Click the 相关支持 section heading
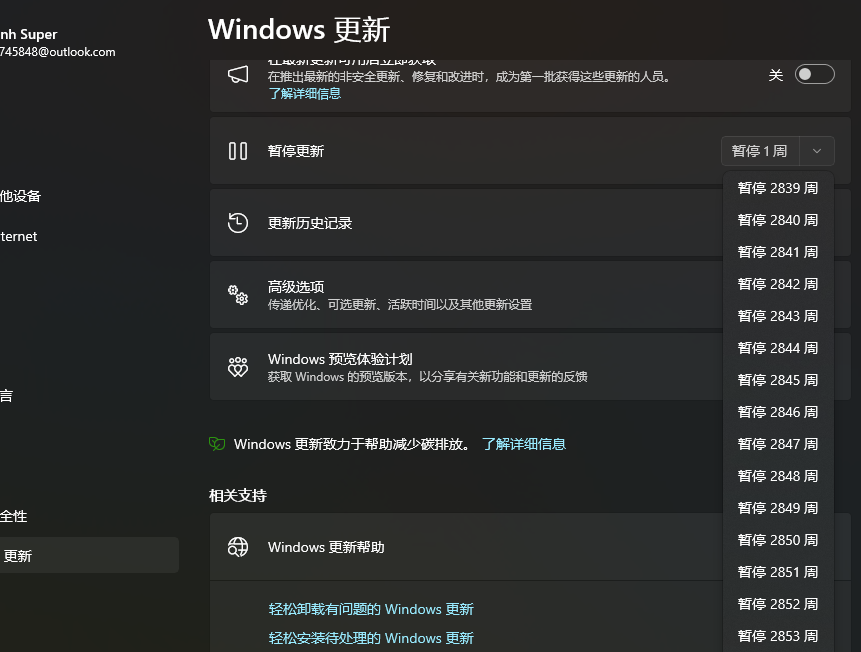This screenshot has height=652, width=861. (238, 495)
